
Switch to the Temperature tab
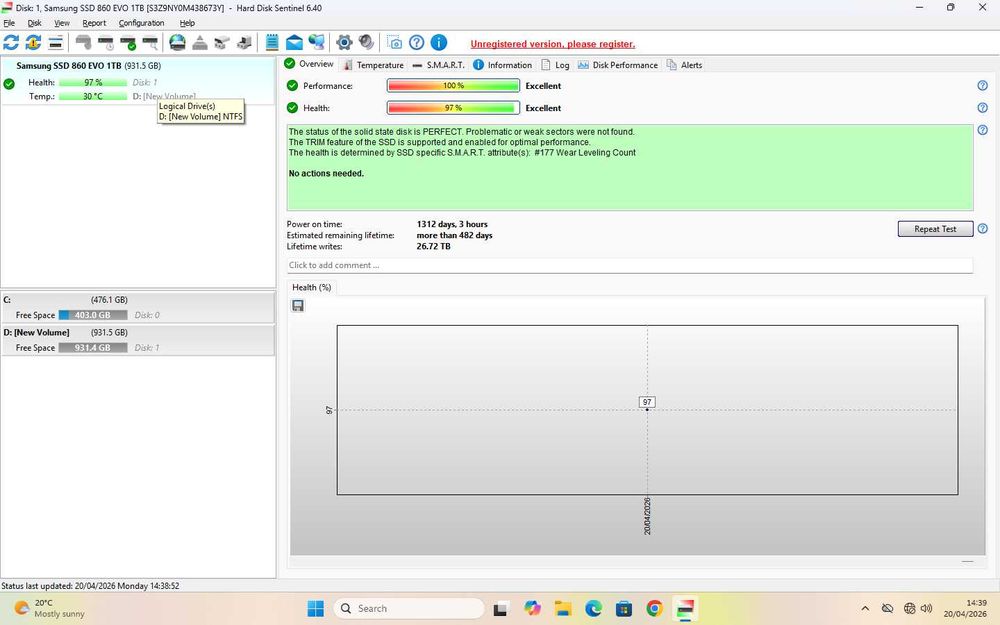pos(373,65)
